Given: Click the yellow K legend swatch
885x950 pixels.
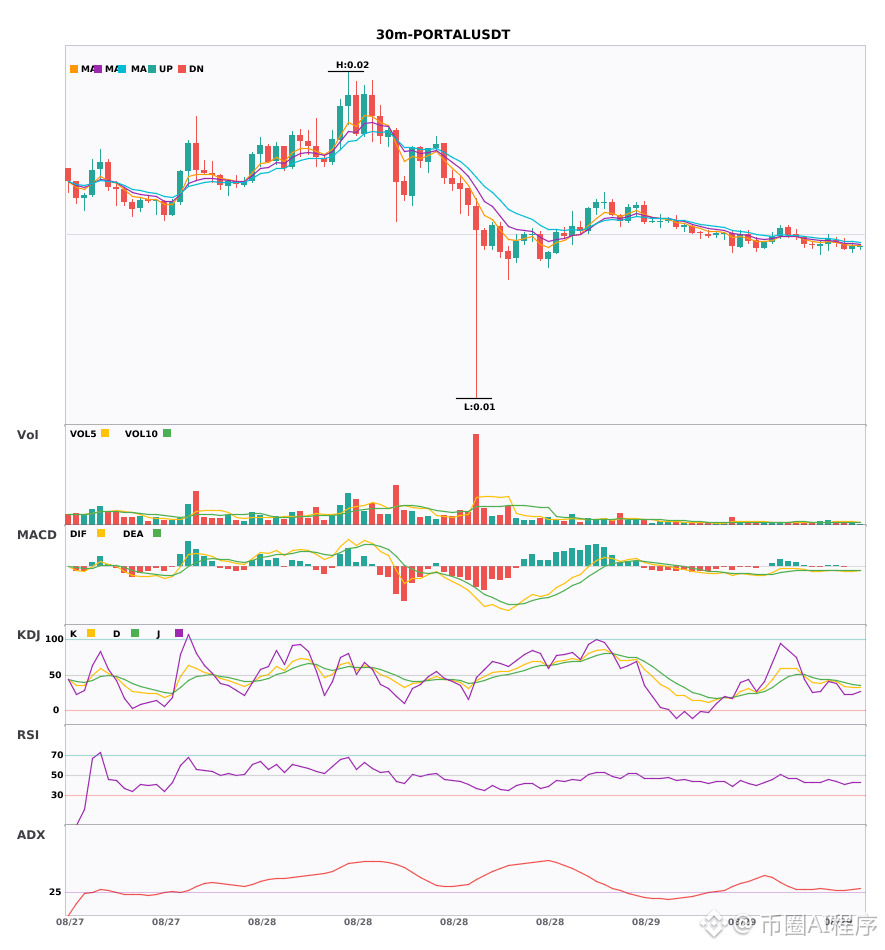Looking at the screenshot, I should [91, 633].
